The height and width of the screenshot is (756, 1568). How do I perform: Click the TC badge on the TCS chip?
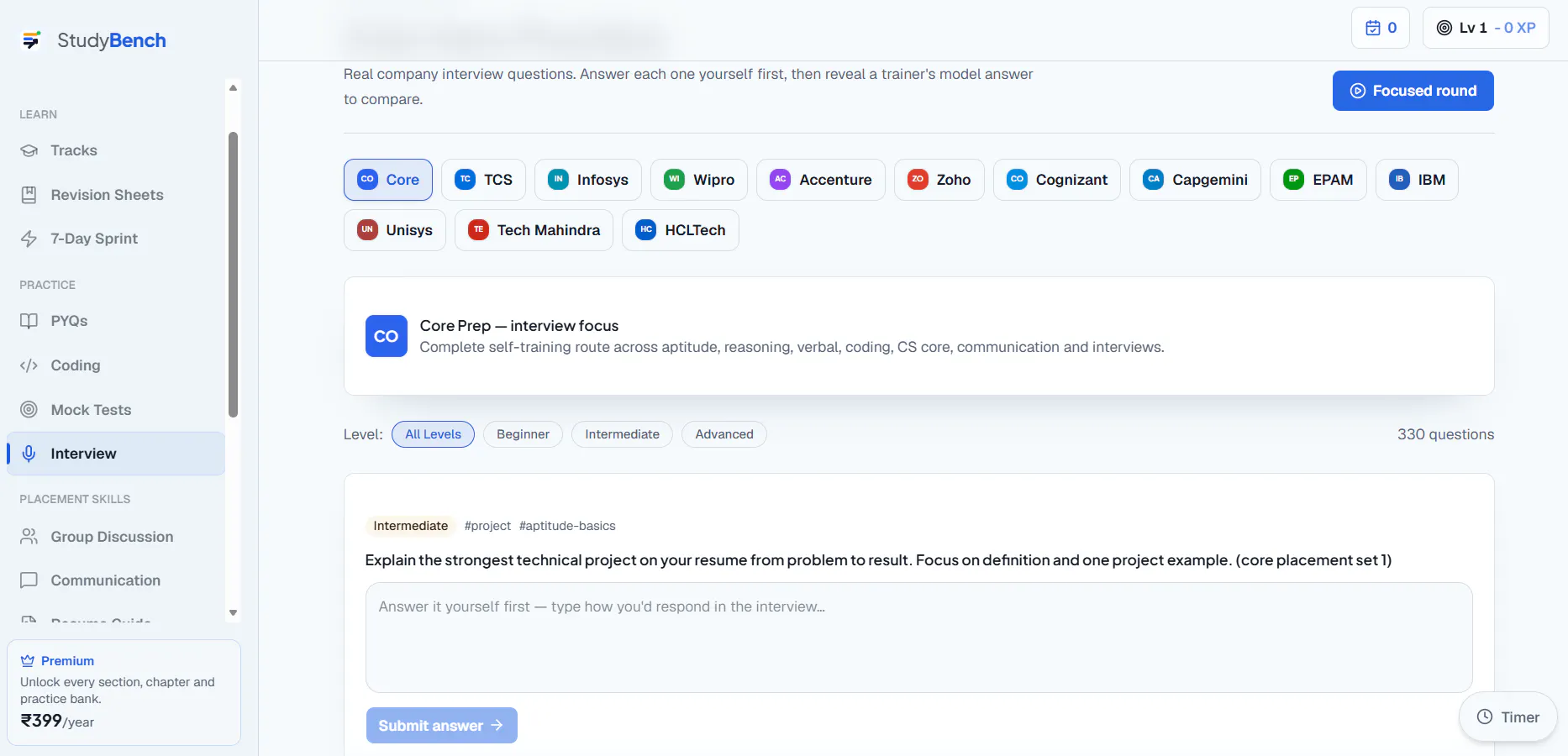(x=466, y=180)
